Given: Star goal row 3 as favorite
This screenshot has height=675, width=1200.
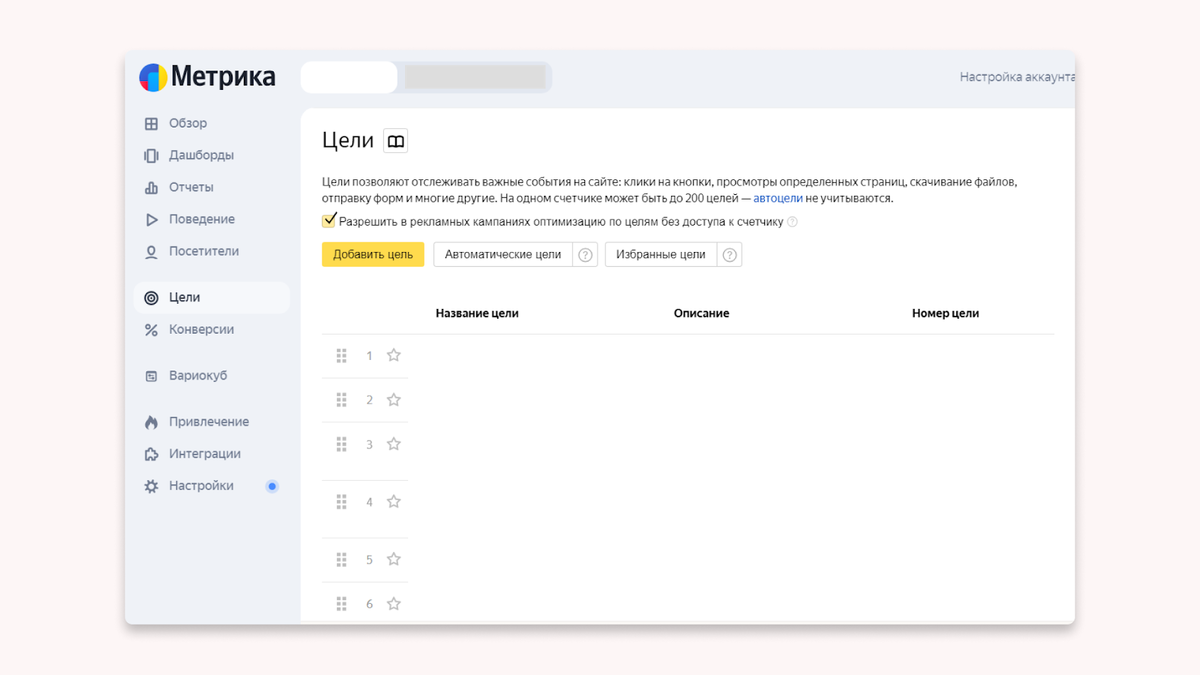Looking at the screenshot, I should click(x=394, y=444).
